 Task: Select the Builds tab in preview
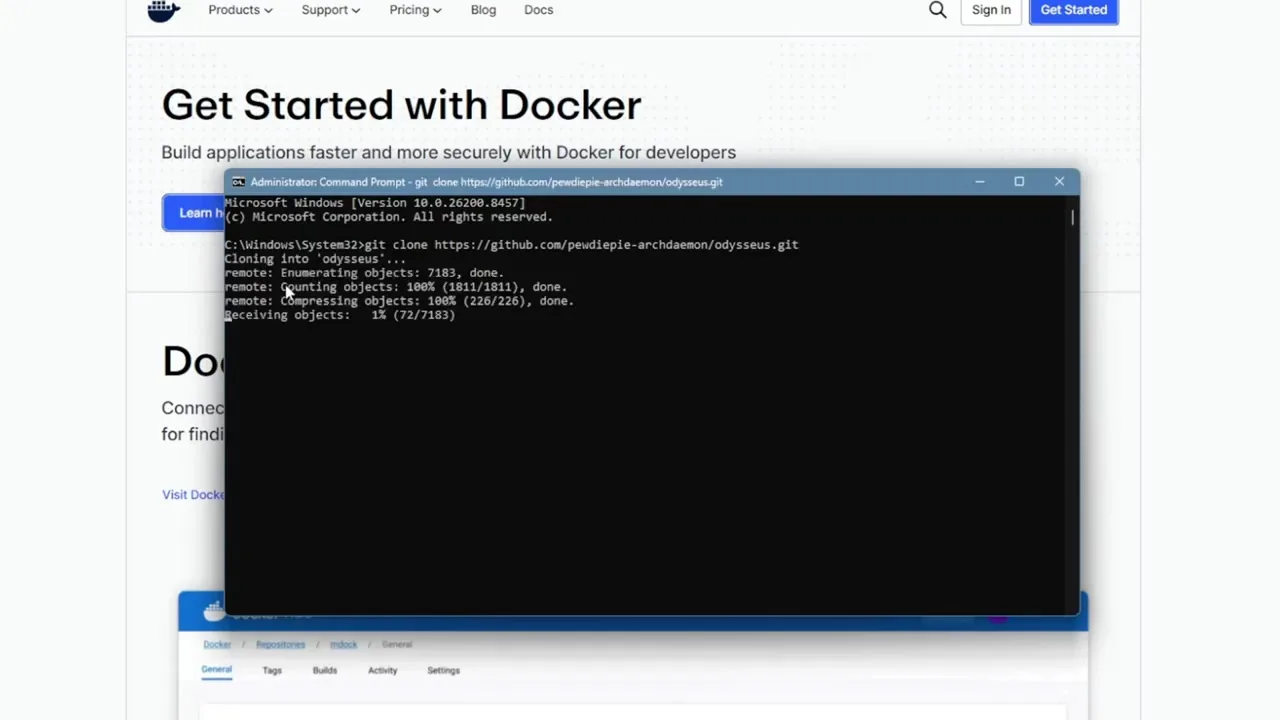tap(325, 670)
